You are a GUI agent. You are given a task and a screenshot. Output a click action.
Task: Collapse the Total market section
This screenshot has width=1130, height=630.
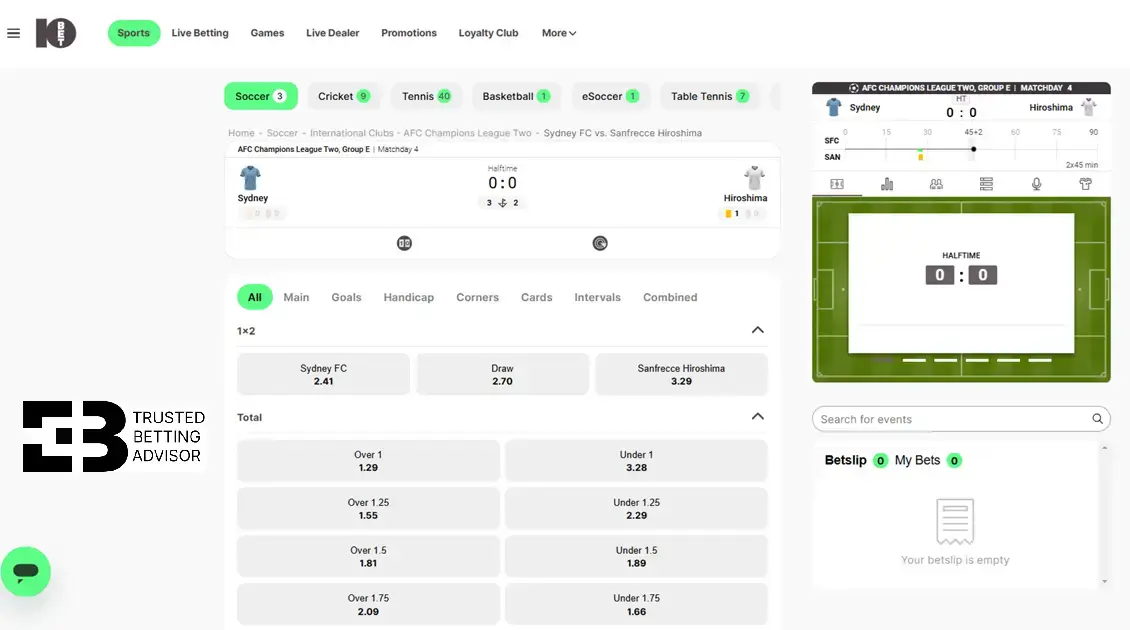[x=757, y=417]
